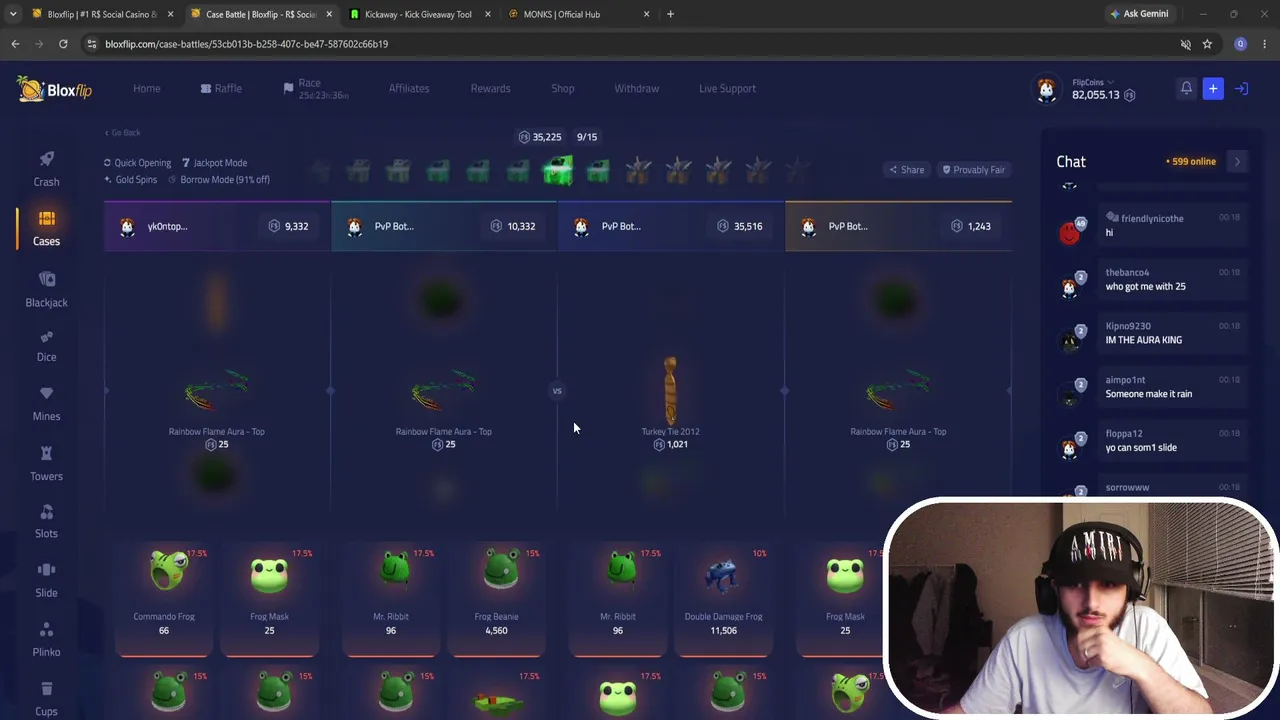The width and height of the screenshot is (1280, 720).
Task: Click the 35,225 battle total value
Action: tap(539, 137)
